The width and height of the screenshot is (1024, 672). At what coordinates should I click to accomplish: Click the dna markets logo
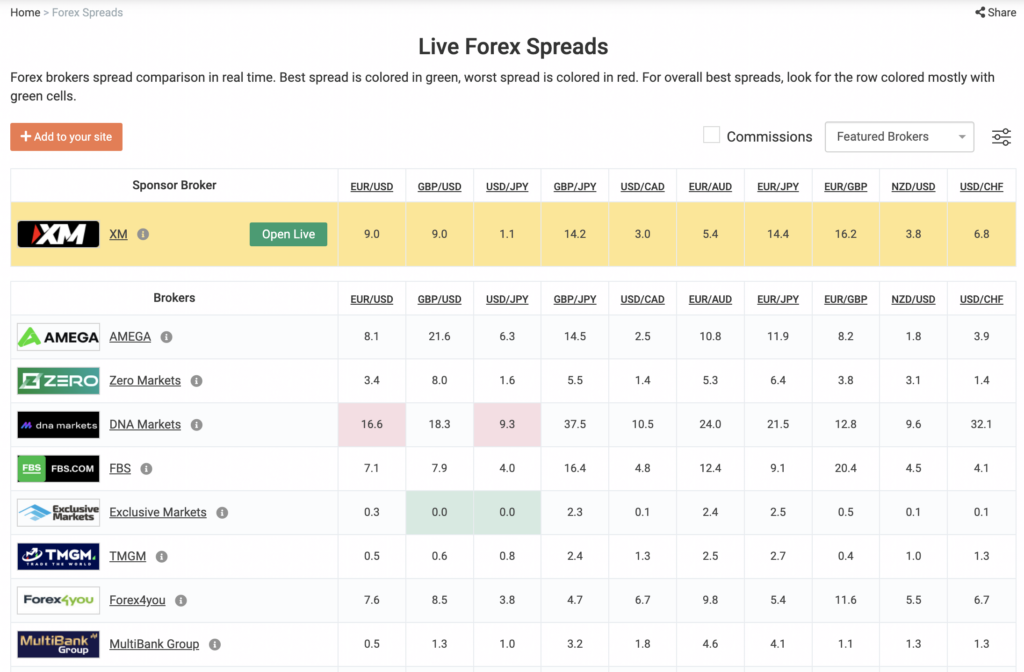pos(58,424)
